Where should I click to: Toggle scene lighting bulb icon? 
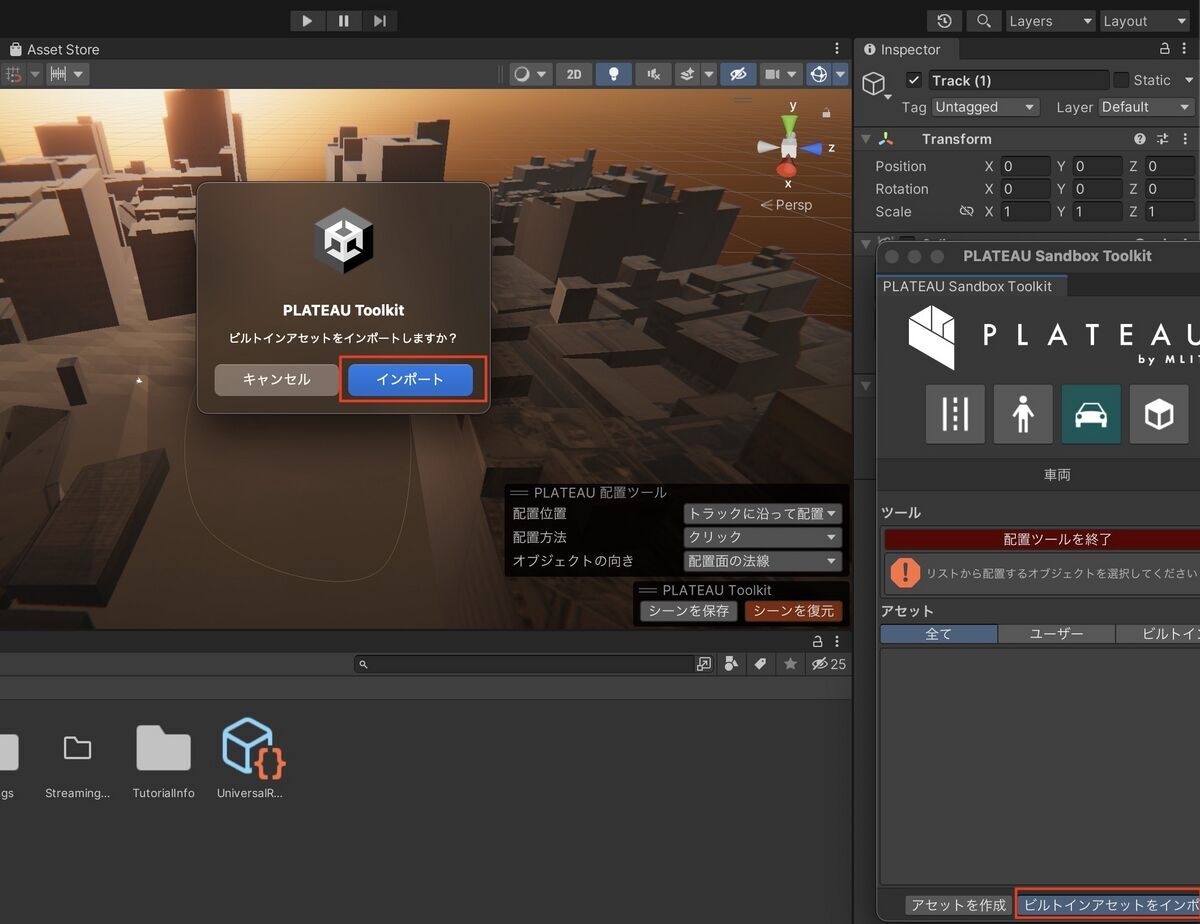coord(614,74)
